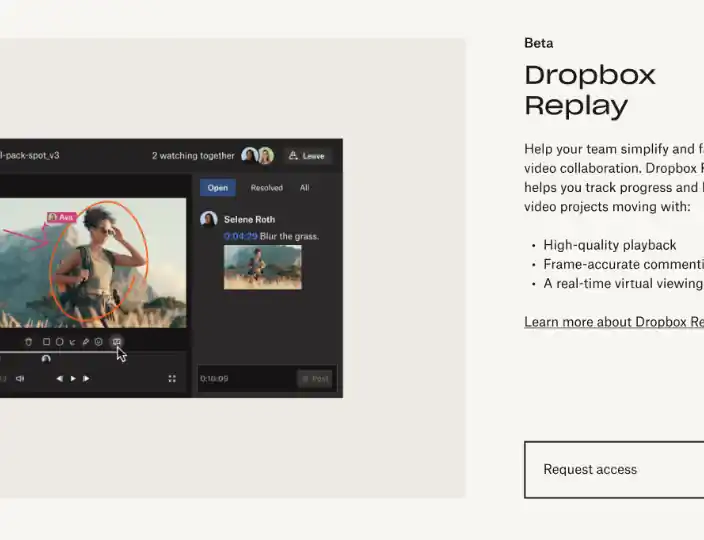This screenshot has height=540, width=704.
Task: Play the video
Action: (73, 379)
